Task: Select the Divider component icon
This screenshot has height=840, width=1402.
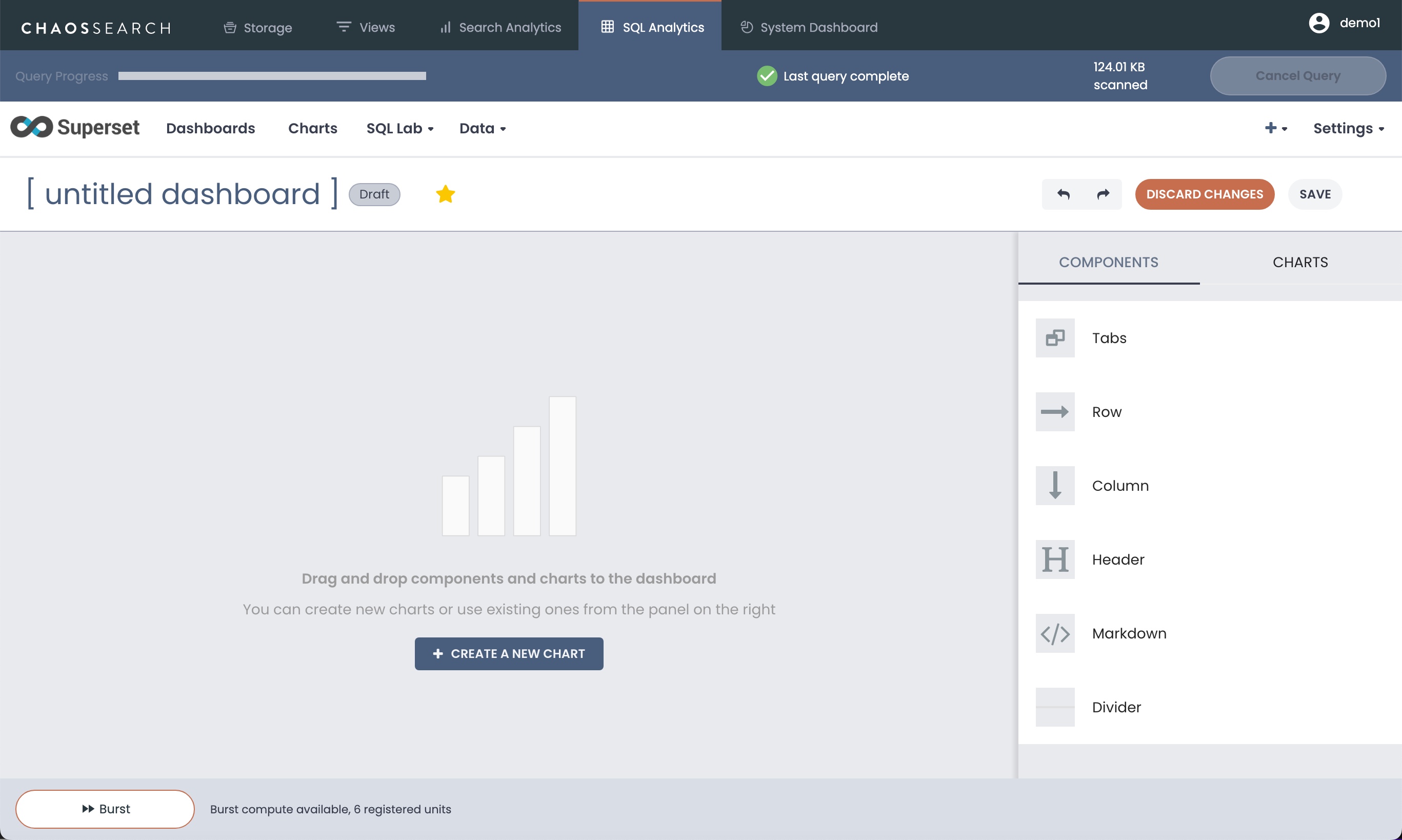Action: [1055, 707]
